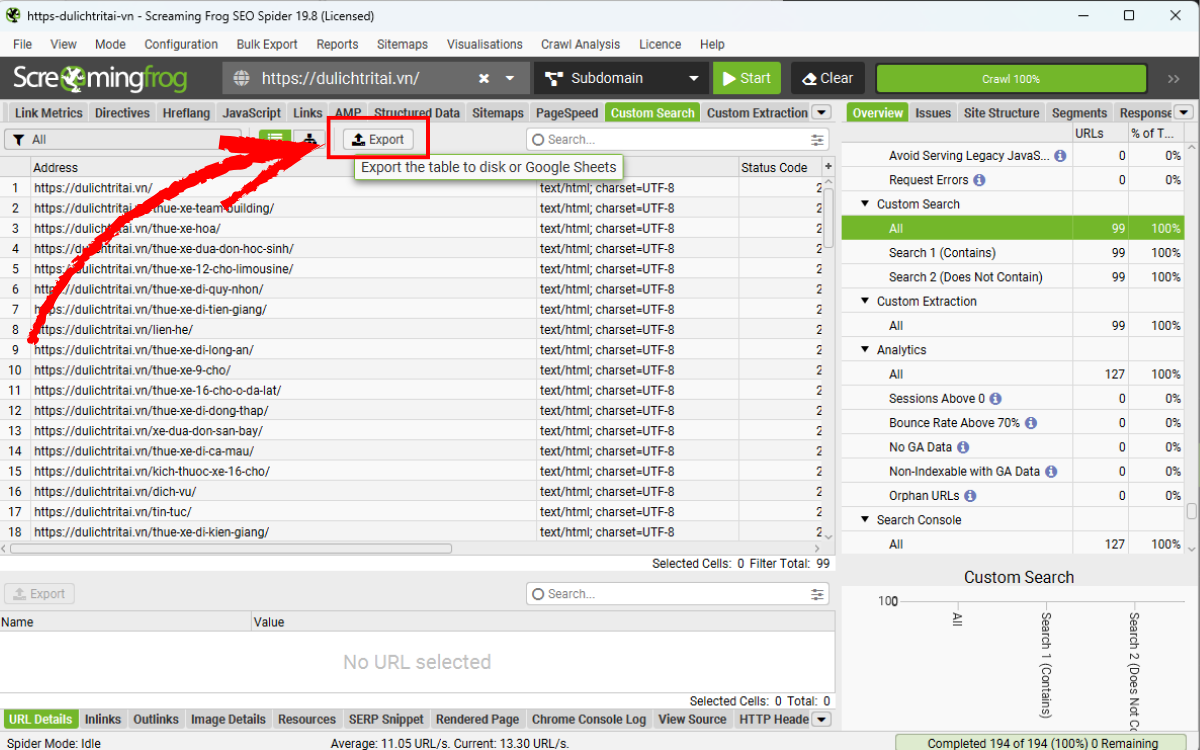
Task: Click the plus icon to add columns
Action: tap(828, 167)
